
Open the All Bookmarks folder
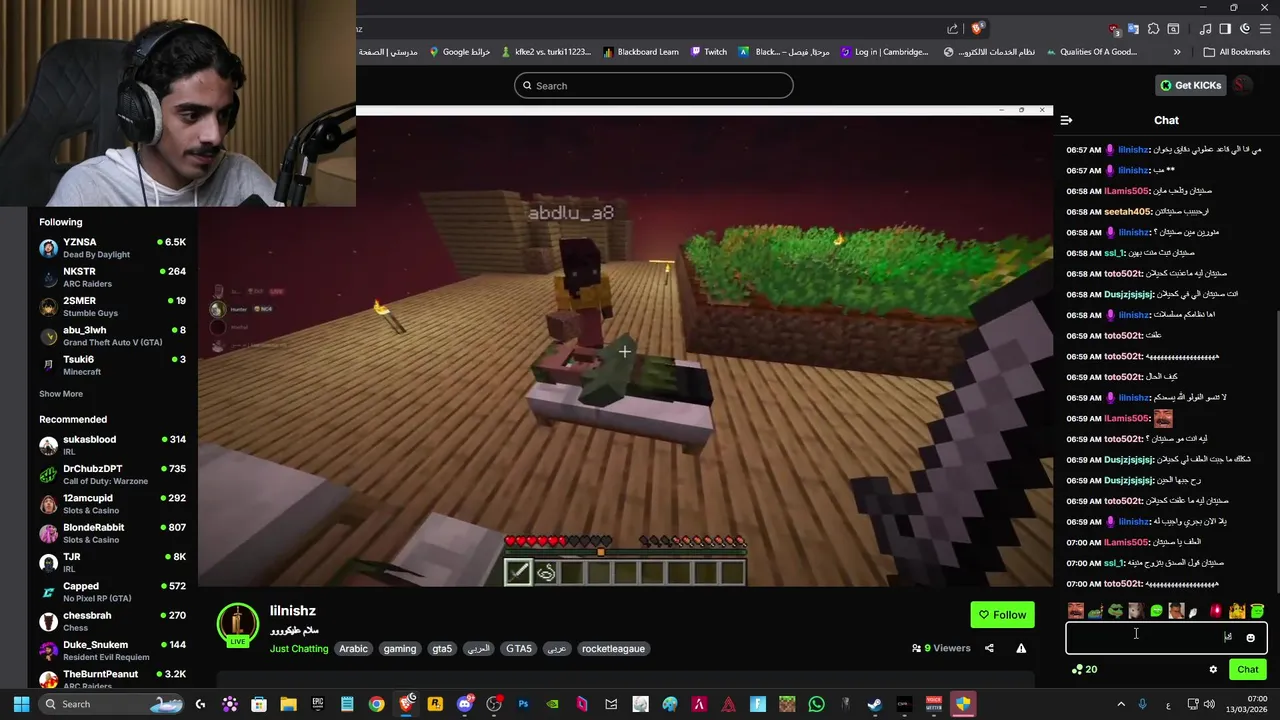pyautogui.click(x=1236, y=52)
